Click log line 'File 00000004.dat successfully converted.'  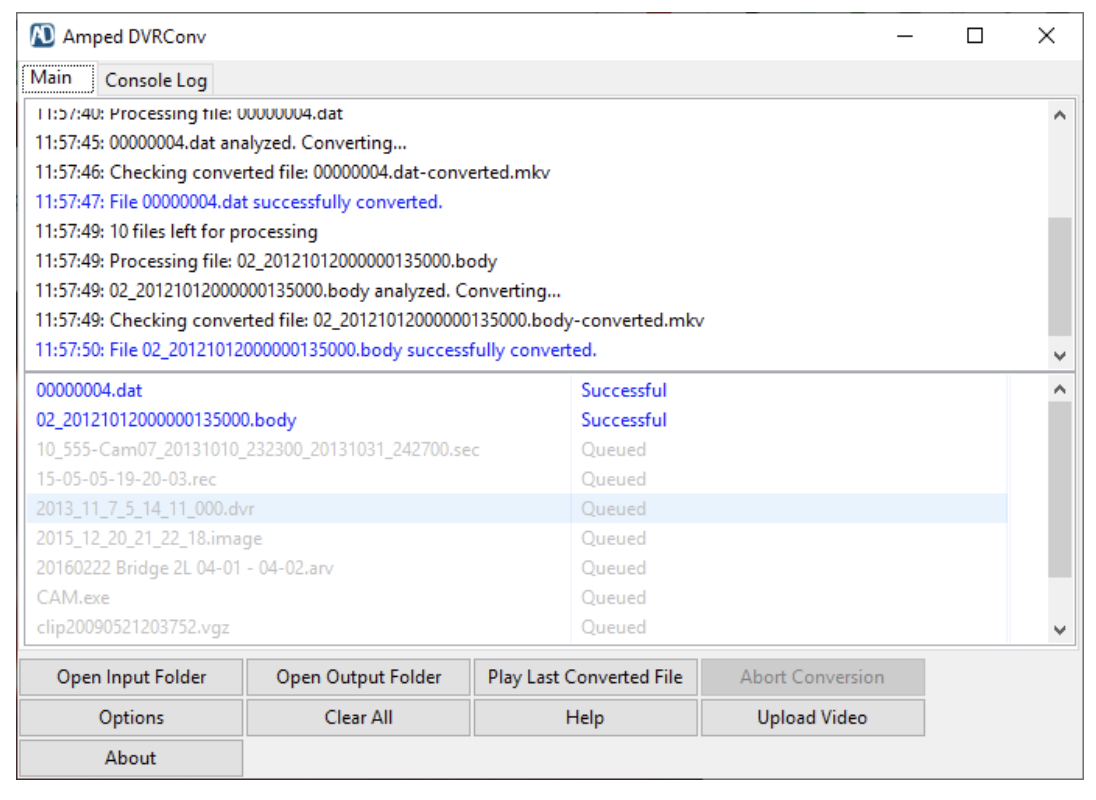pyautogui.click(x=239, y=202)
